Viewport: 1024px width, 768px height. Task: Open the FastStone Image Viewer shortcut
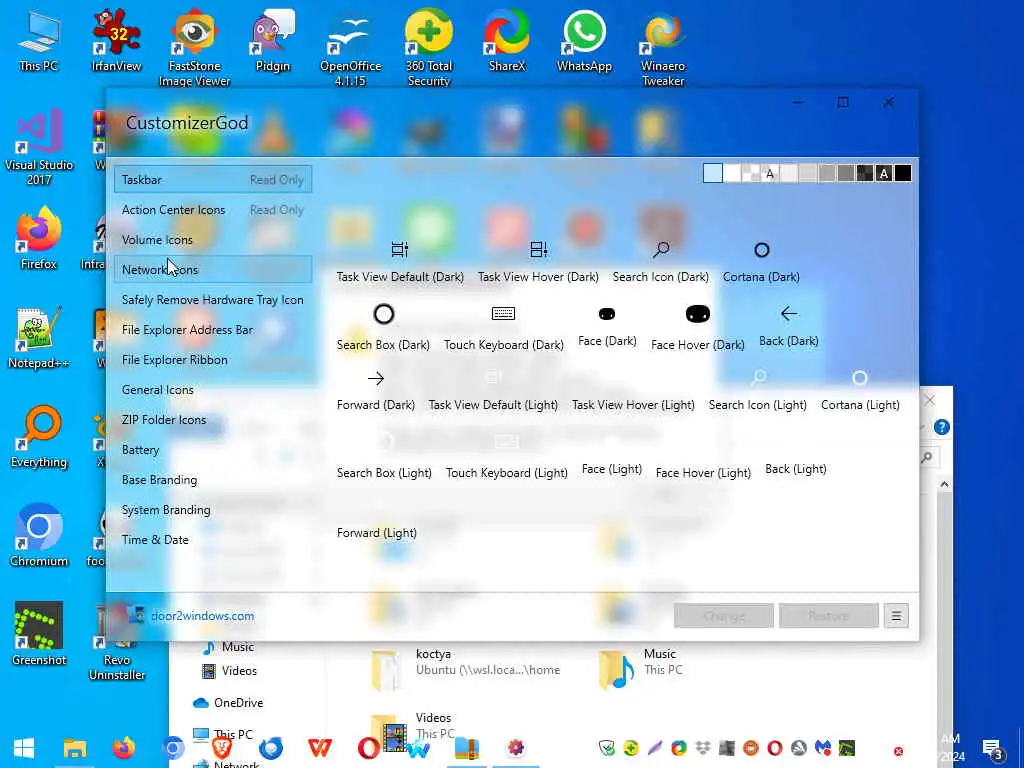[195, 47]
